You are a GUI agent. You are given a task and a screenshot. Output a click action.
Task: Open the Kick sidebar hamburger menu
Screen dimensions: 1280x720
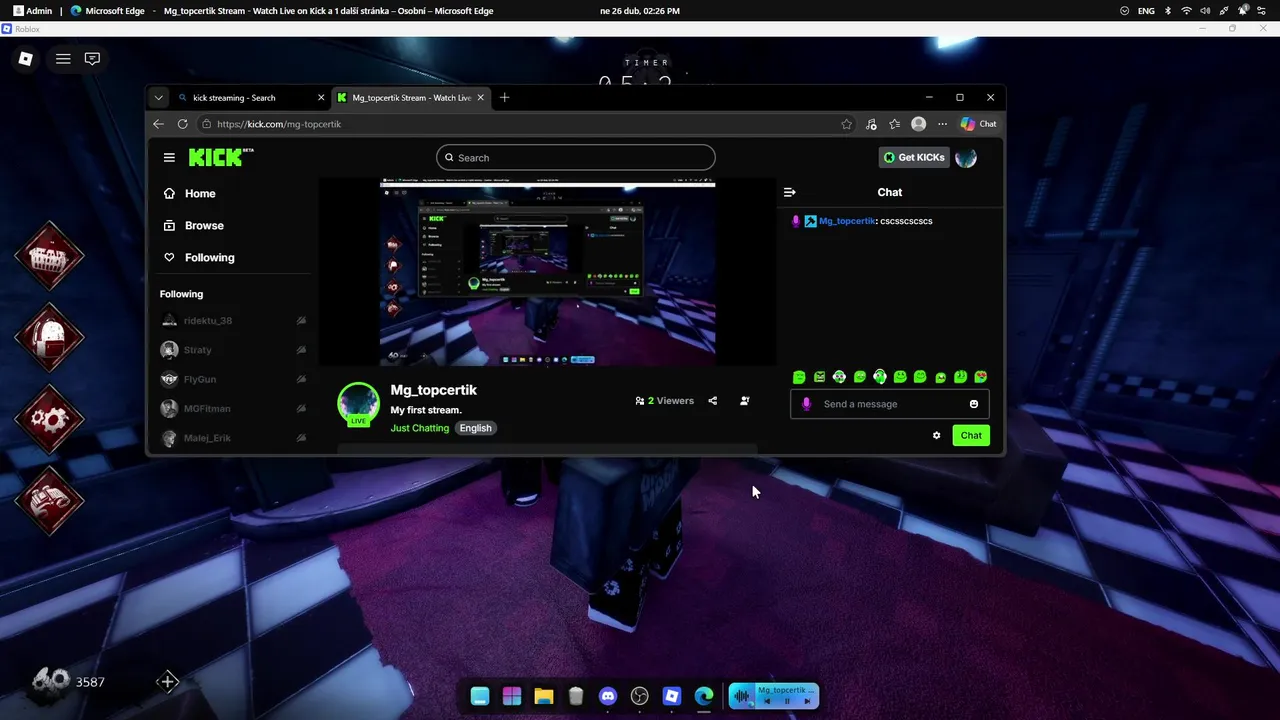(169, 157)
